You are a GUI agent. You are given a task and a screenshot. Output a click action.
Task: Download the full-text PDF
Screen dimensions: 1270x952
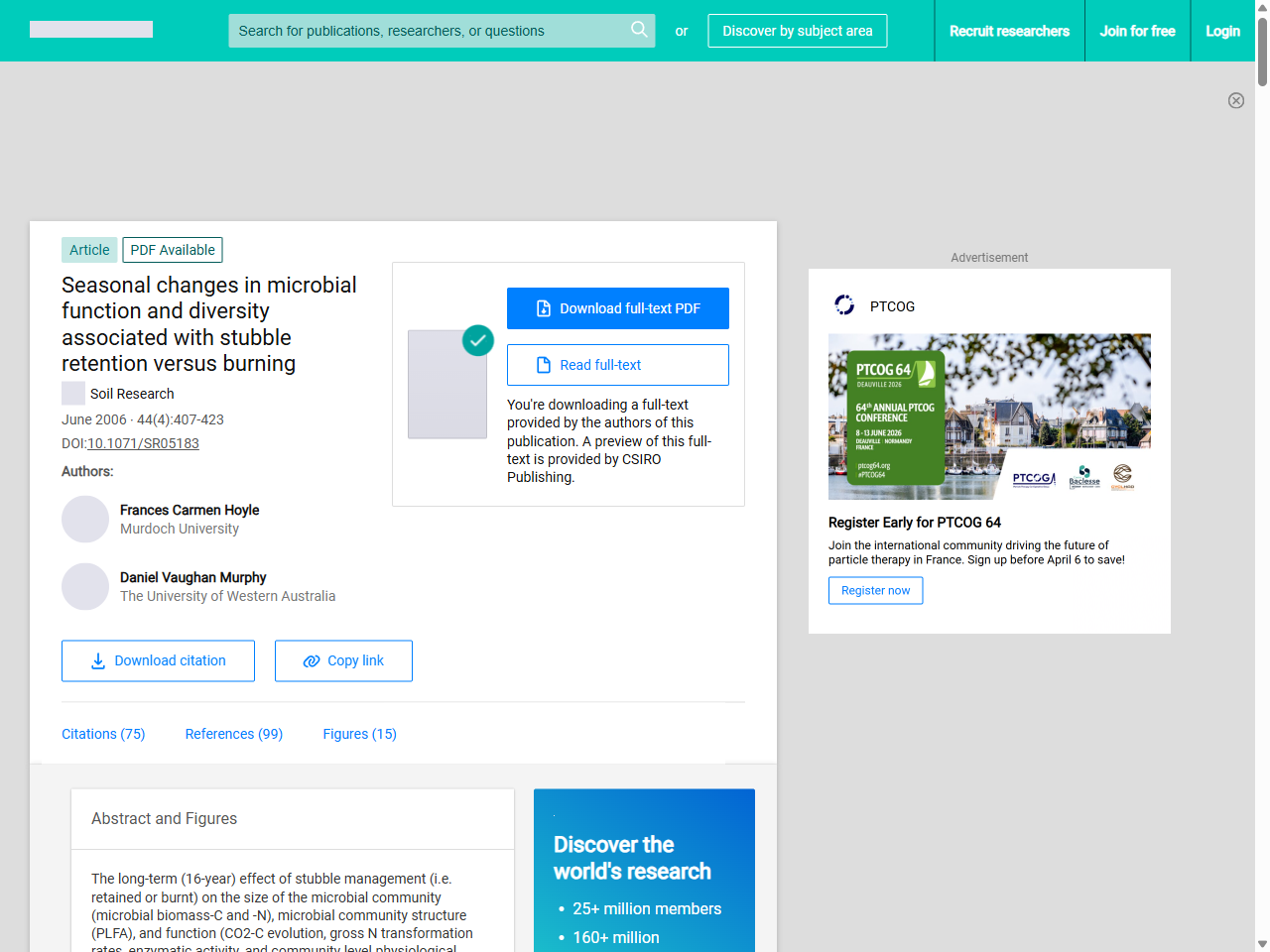[x=617, y=308]
